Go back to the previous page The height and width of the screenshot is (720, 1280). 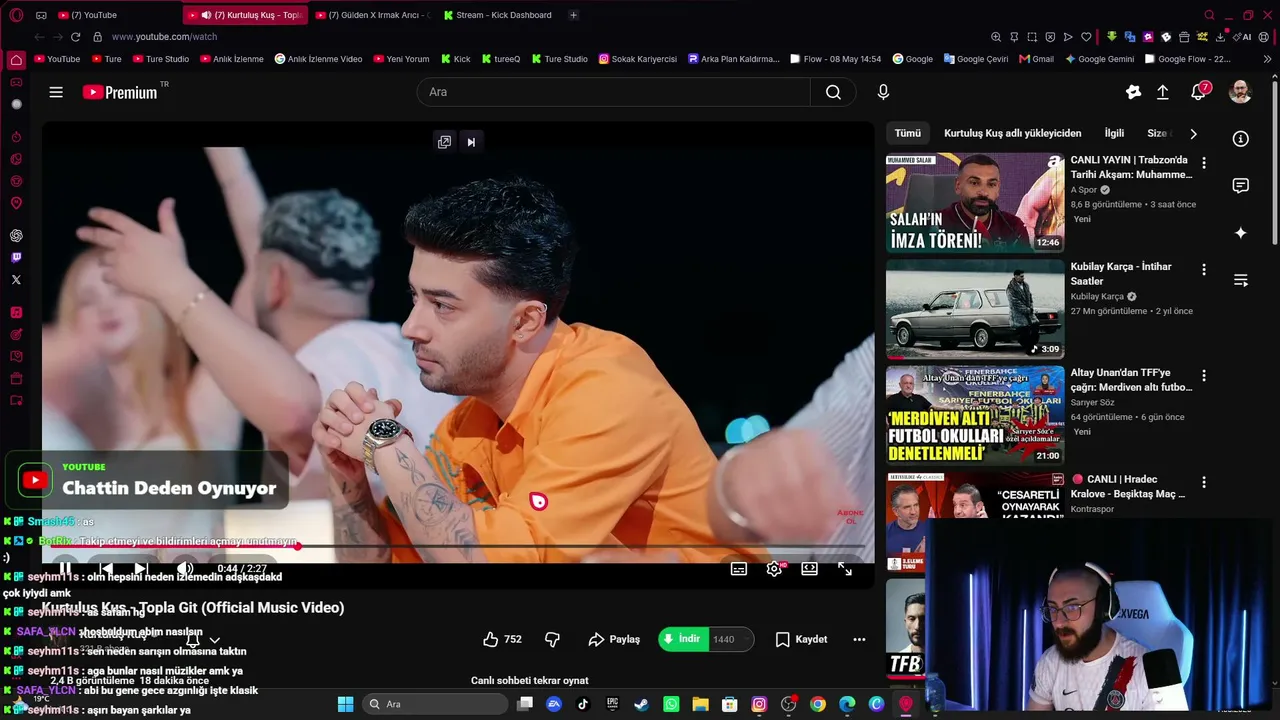(x=39, y=37)
